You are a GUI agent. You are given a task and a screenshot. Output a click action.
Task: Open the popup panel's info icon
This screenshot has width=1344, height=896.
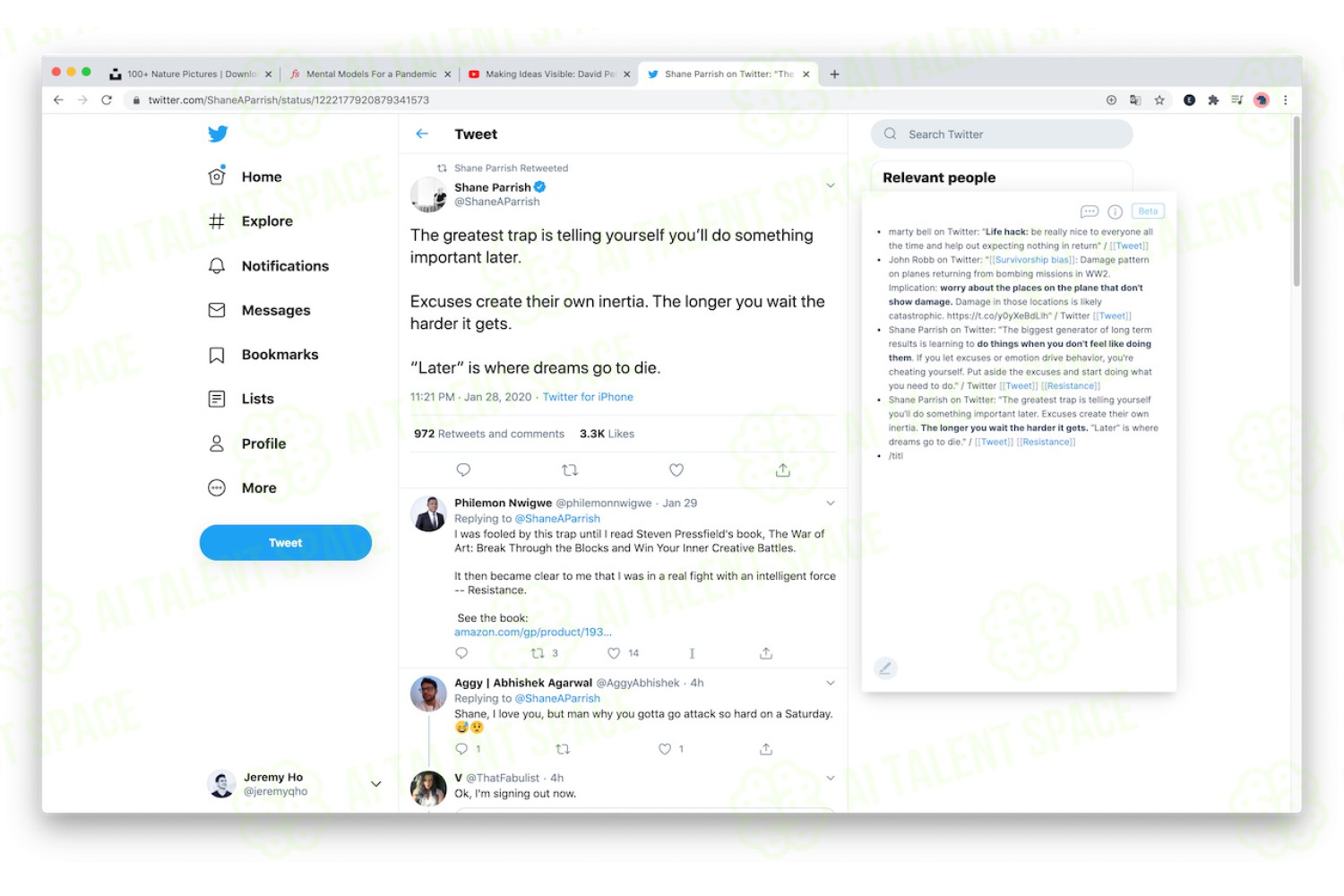coord(1116,211)
